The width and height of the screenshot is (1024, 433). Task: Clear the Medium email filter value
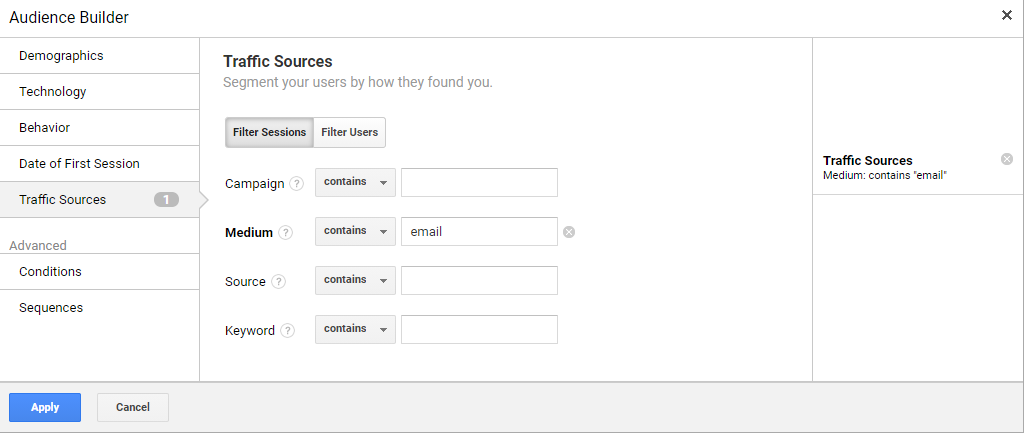click(569, 232)
